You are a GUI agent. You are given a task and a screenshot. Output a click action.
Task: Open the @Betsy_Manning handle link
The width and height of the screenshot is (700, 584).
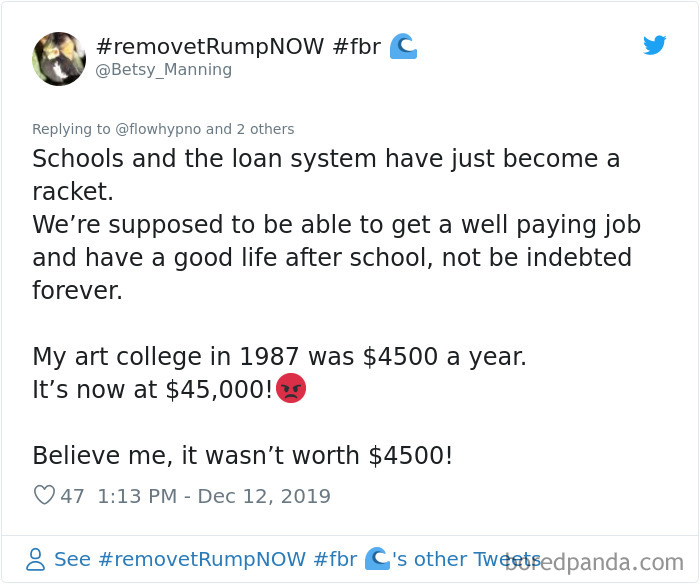163,70
